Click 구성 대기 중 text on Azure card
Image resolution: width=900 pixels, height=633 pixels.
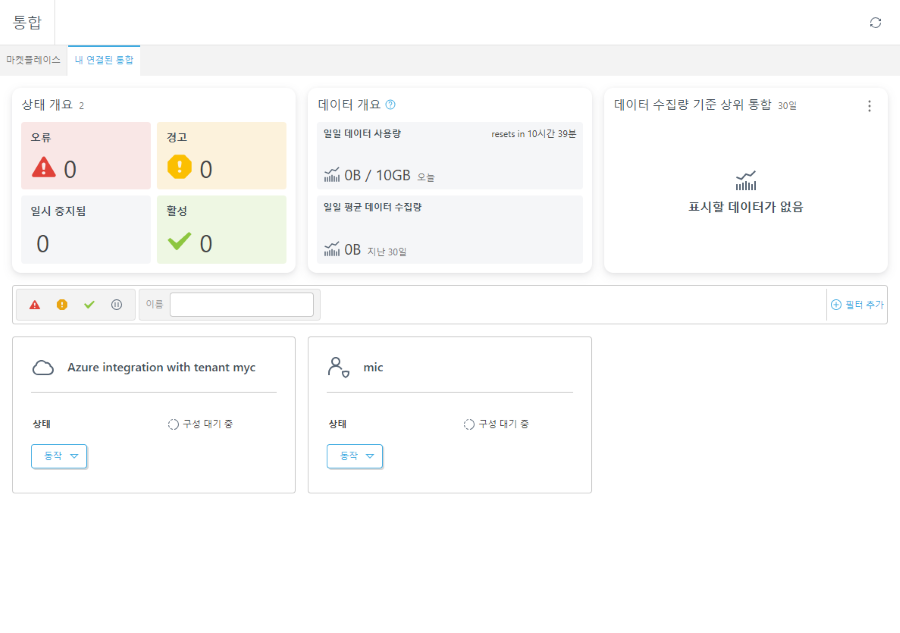pos(208,424)
